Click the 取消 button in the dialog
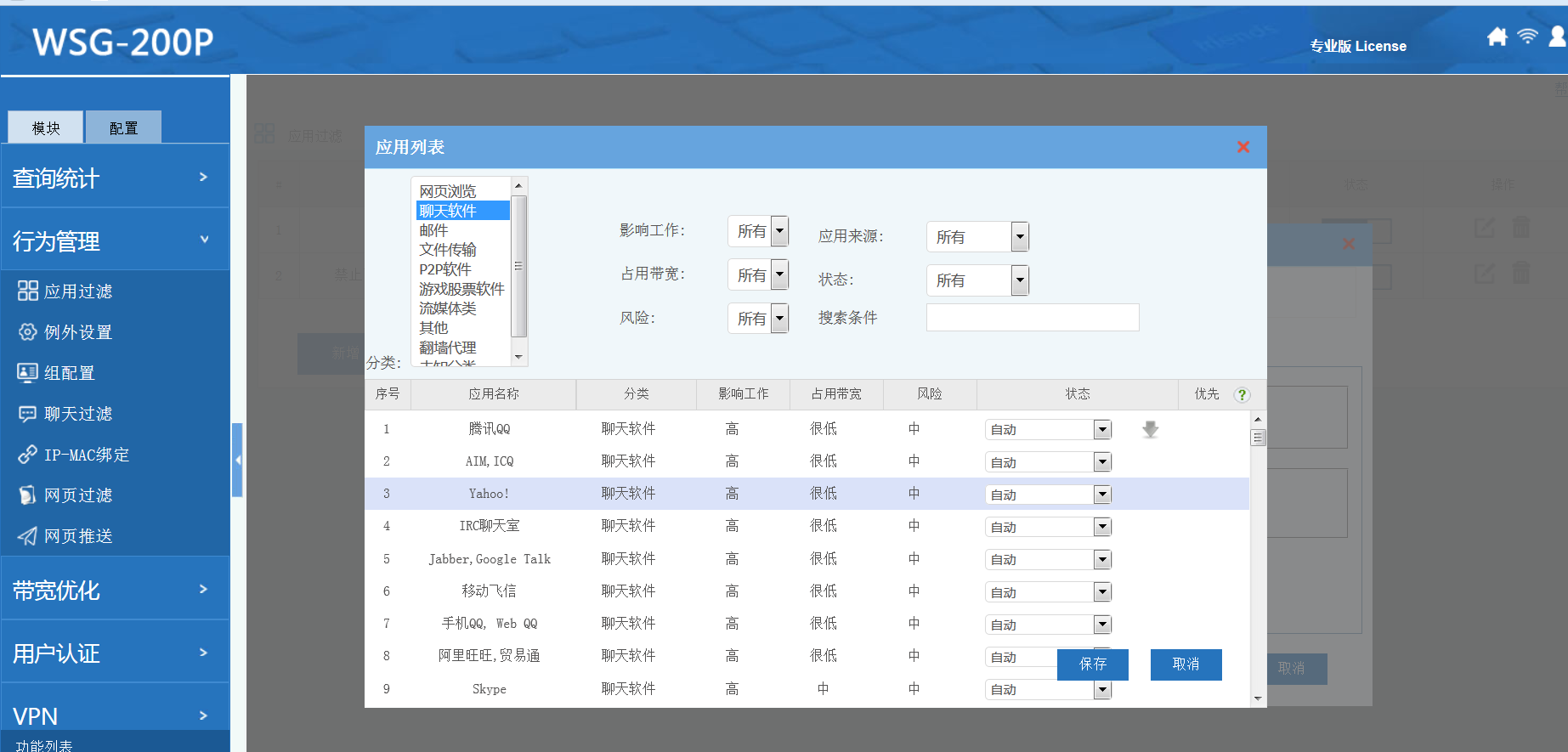Viewport: 1568px width, 752px height. coord(1186,664)
